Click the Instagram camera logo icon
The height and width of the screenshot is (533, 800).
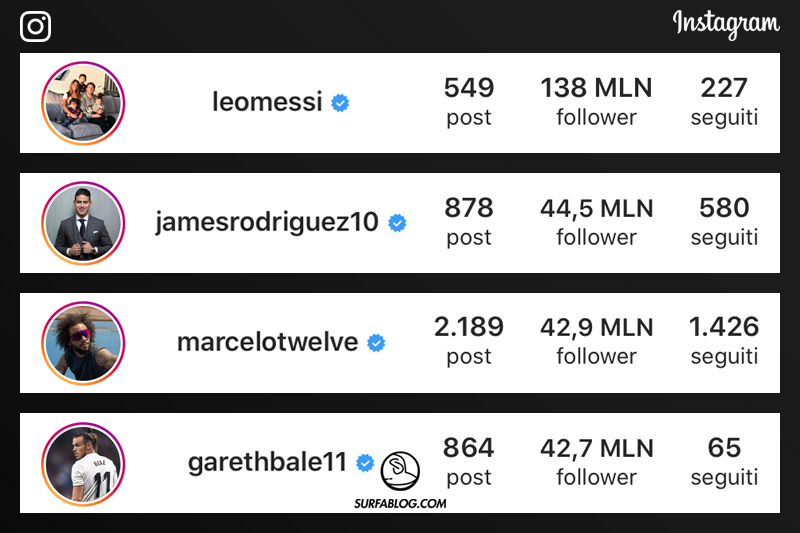(x=36, y=26)
